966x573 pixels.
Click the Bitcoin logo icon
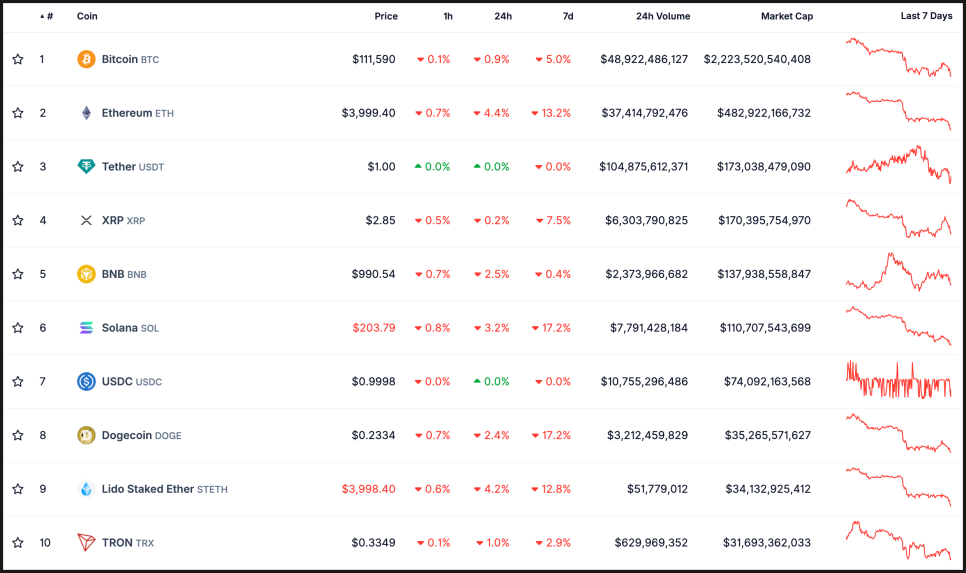pyautogui.click(x=86, y=59)
